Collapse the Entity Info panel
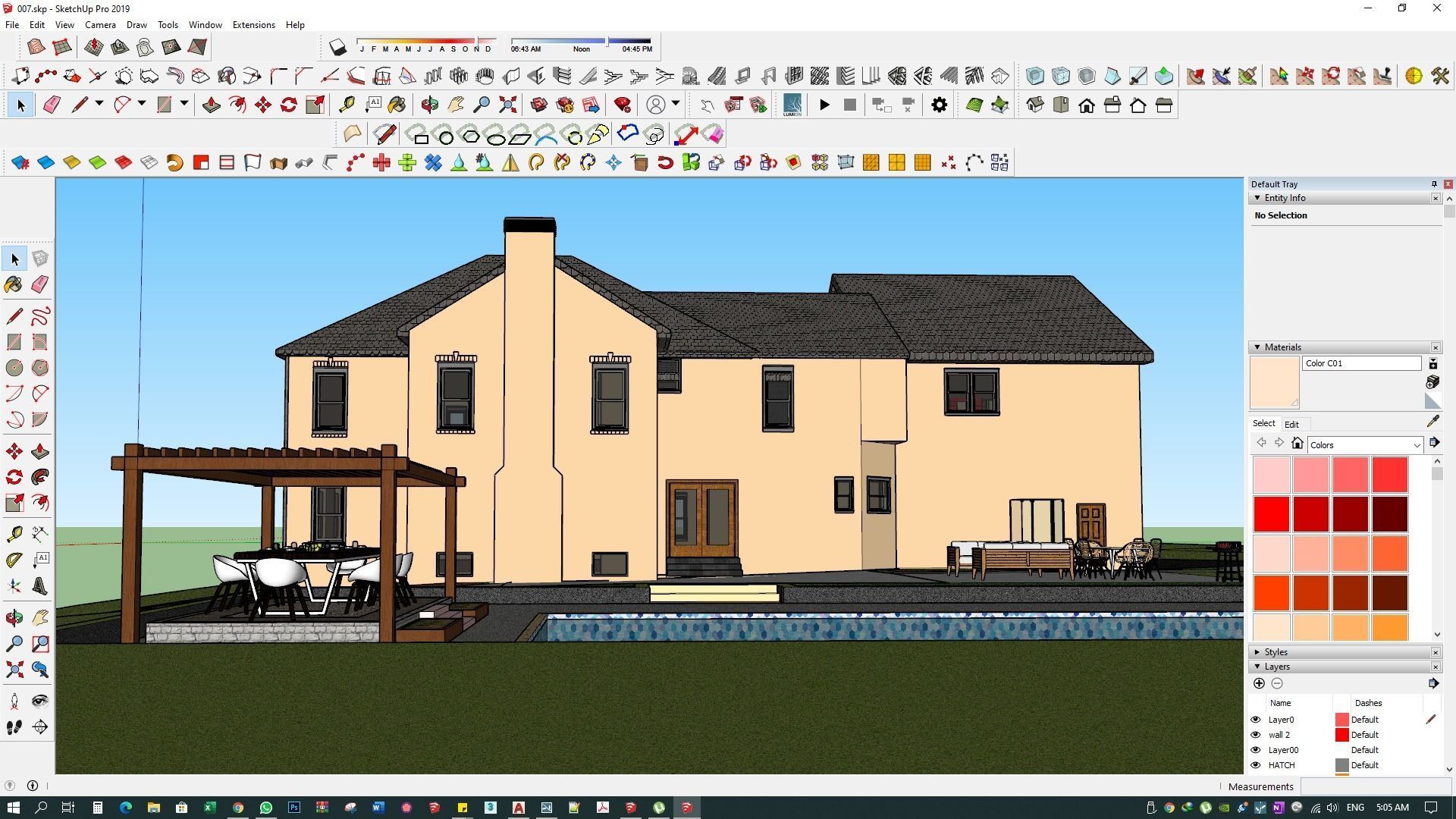This screenshot has width=1456, height=819. click(1257, 198)
